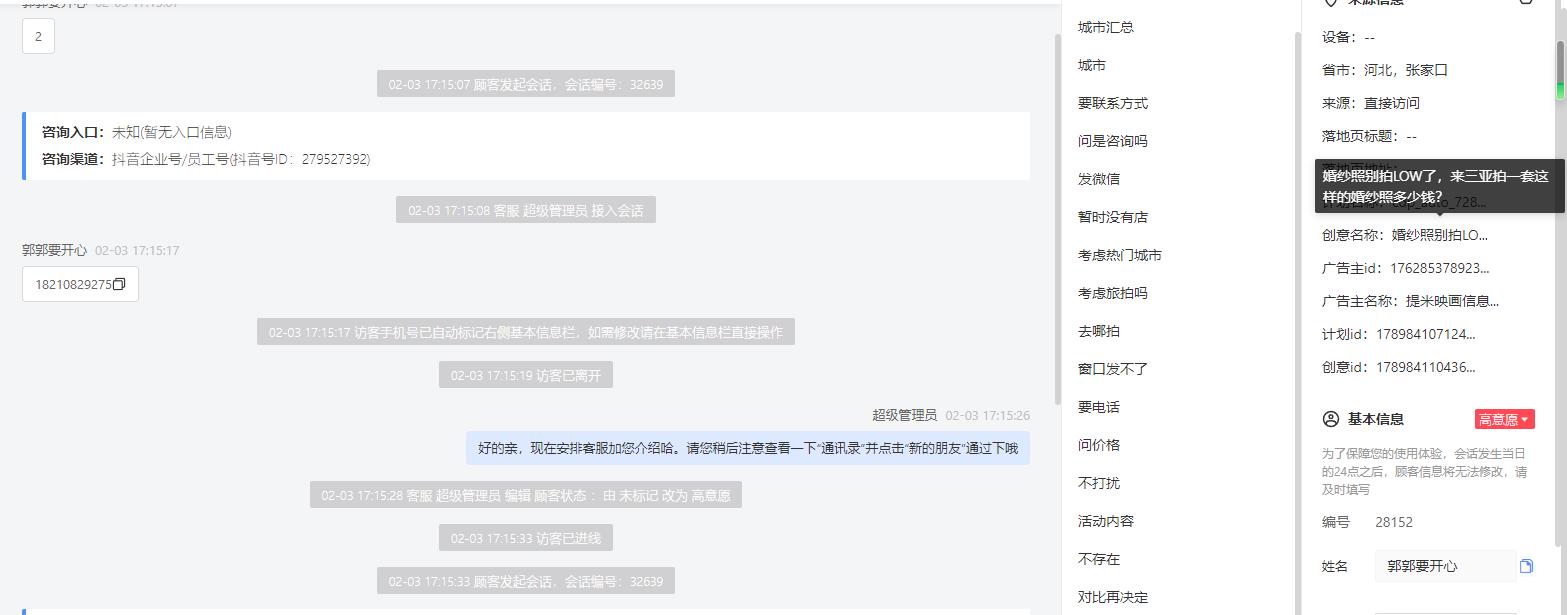The image size is (1567, 615).
Task: Select 考虑旅拍吗 from quick replies
Action: [1113, 293]
